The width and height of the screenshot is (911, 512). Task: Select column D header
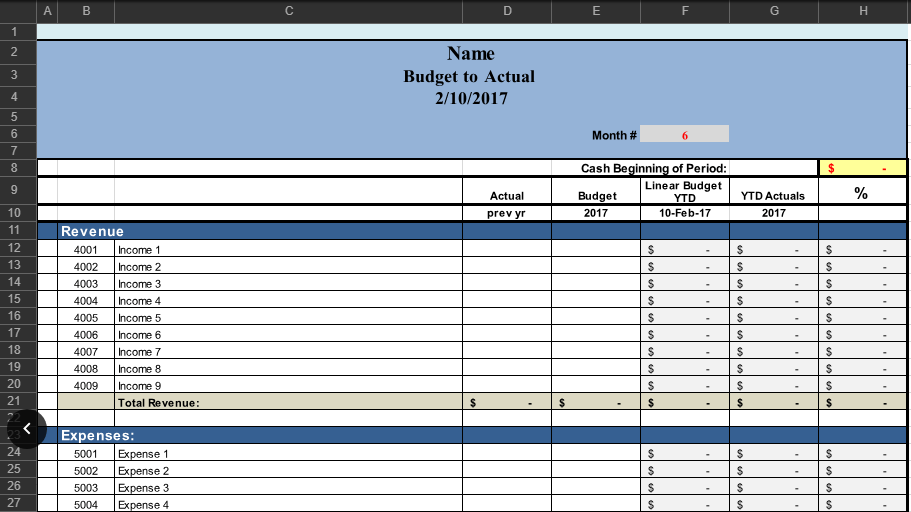[x=507, y=11]
